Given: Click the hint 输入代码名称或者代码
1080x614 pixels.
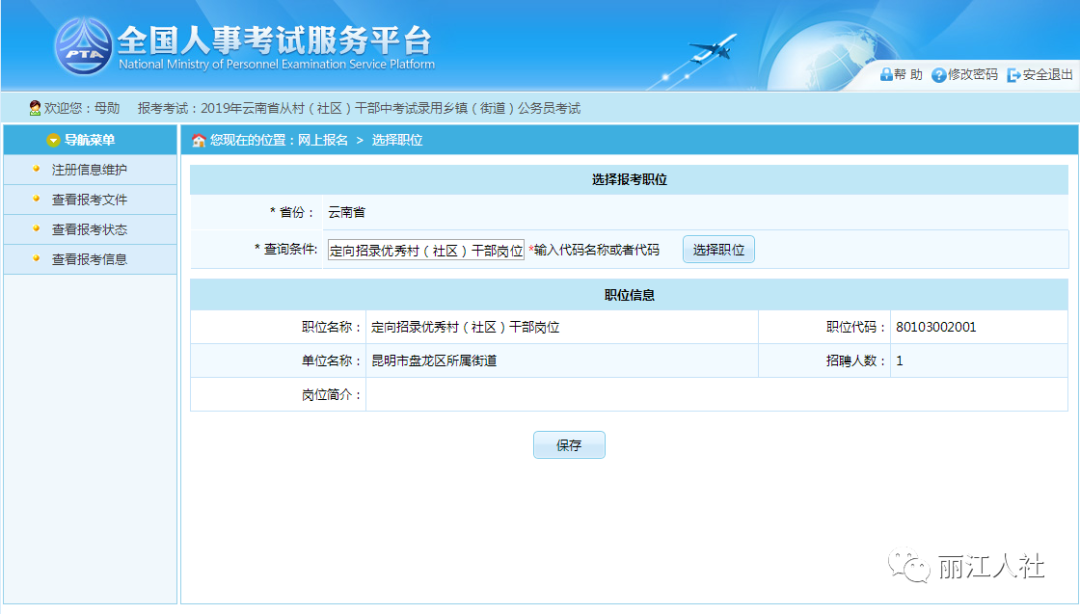Looking at the screenshot, I should click(x=596, y=249).
